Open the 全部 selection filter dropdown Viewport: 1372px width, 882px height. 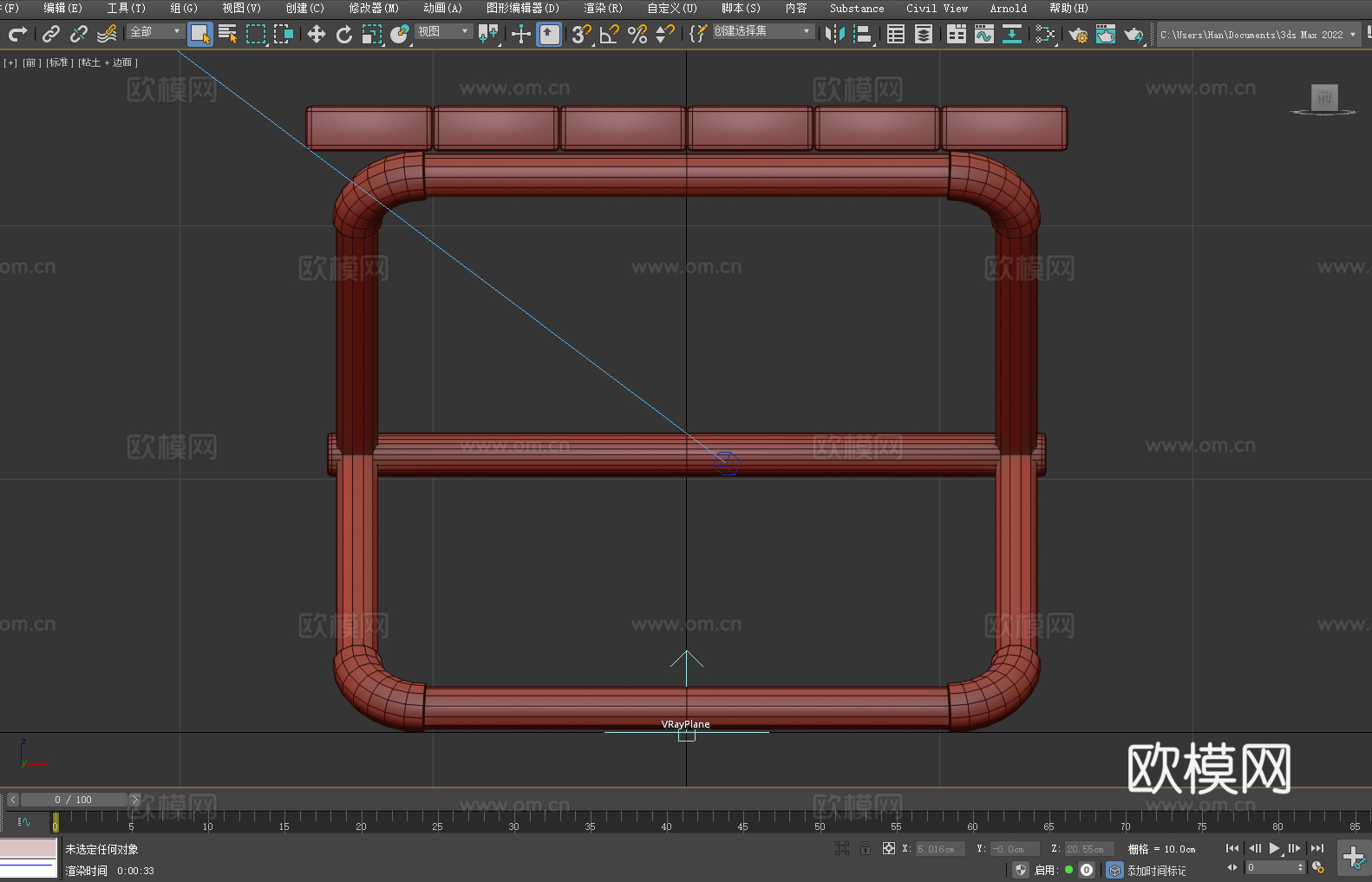tap(155, 31)
